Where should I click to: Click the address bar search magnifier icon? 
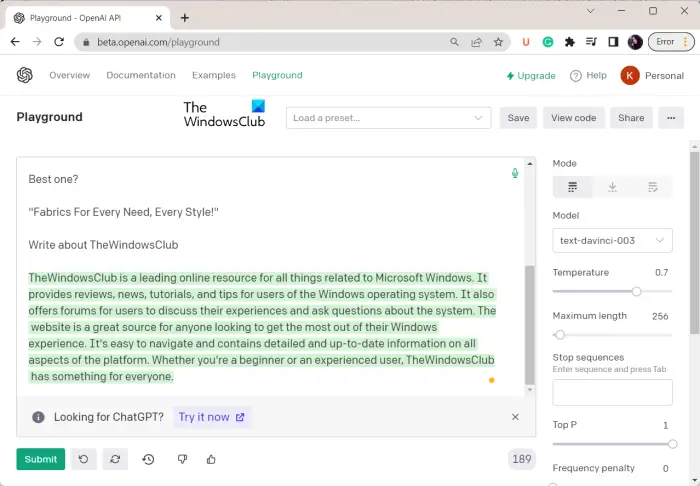(x=454, y=42)
